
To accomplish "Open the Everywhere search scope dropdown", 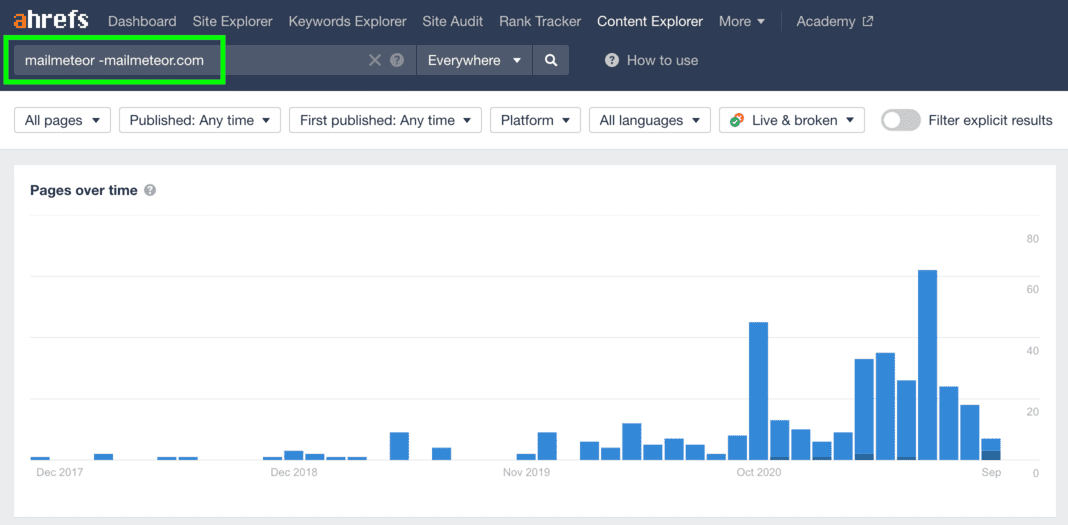I will coord(474,60).
